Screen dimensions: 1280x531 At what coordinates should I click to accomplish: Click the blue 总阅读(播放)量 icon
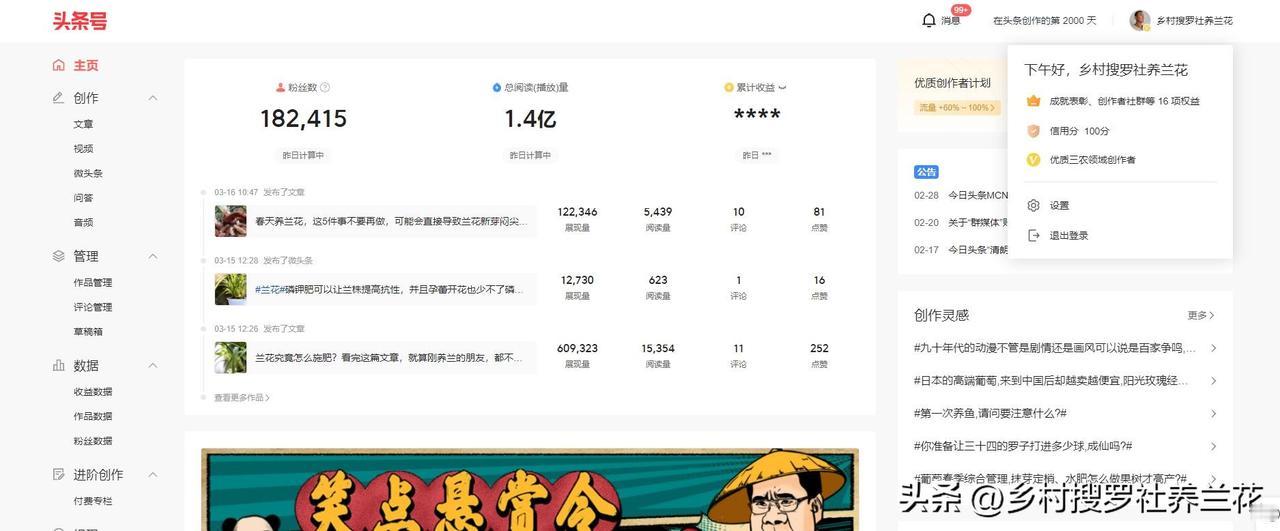(x=497, y=87)
